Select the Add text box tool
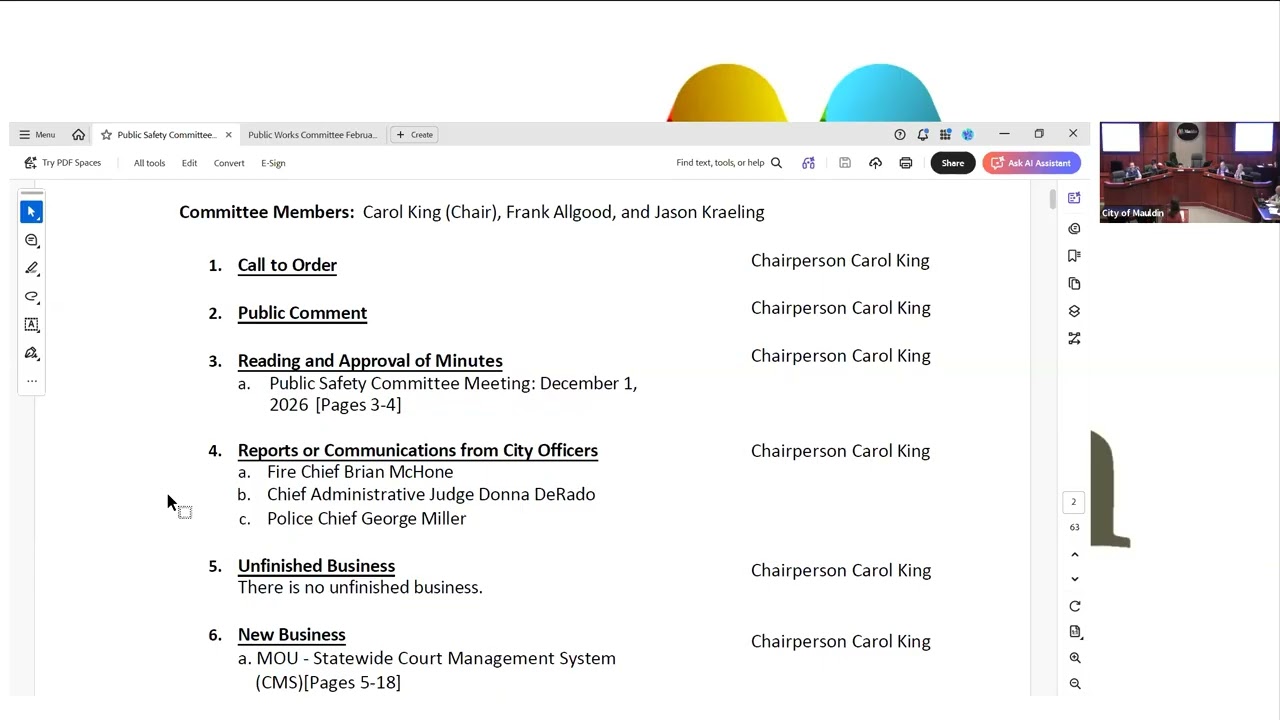 tap(32, 325)
